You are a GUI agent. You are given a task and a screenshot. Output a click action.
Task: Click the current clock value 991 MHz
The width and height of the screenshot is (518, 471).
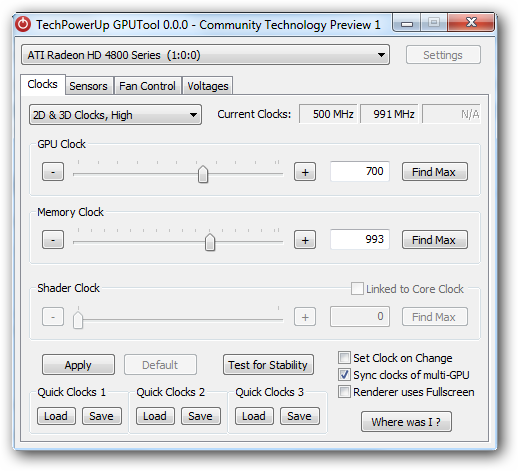[x=389, y=114]
